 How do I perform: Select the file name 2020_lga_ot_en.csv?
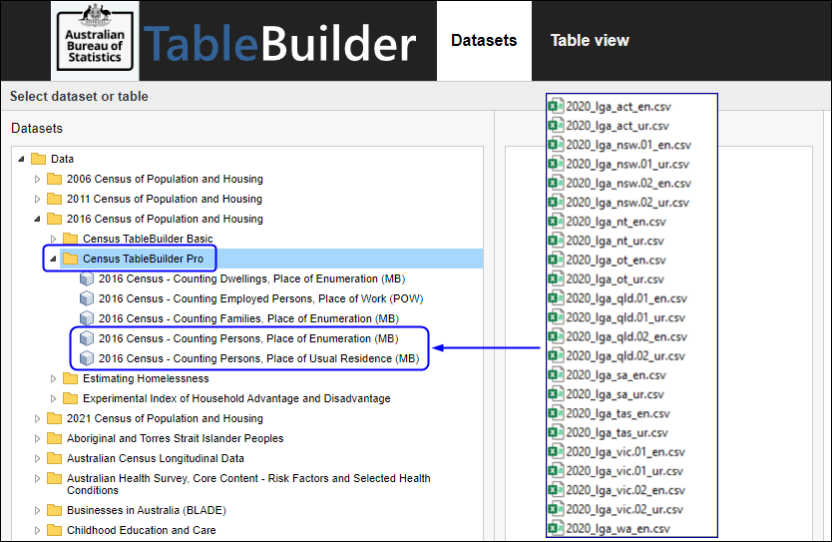pos(616,260)
